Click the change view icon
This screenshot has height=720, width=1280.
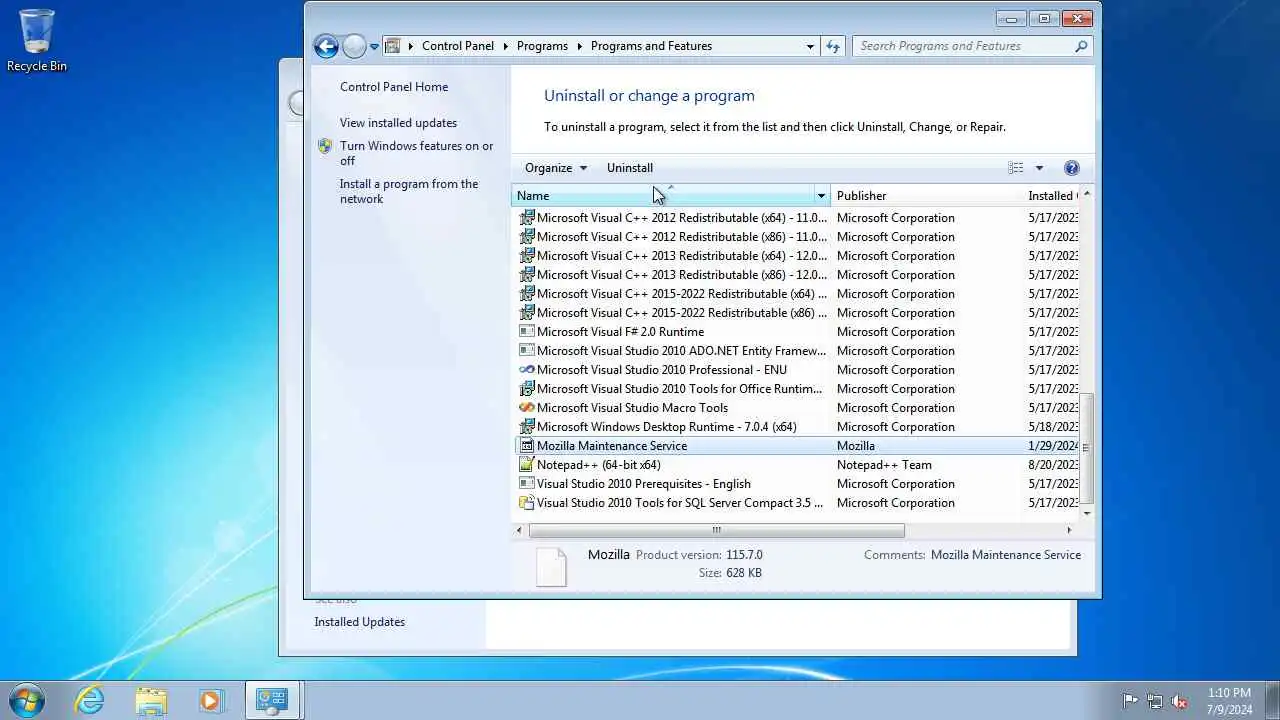pos(1016,168)
